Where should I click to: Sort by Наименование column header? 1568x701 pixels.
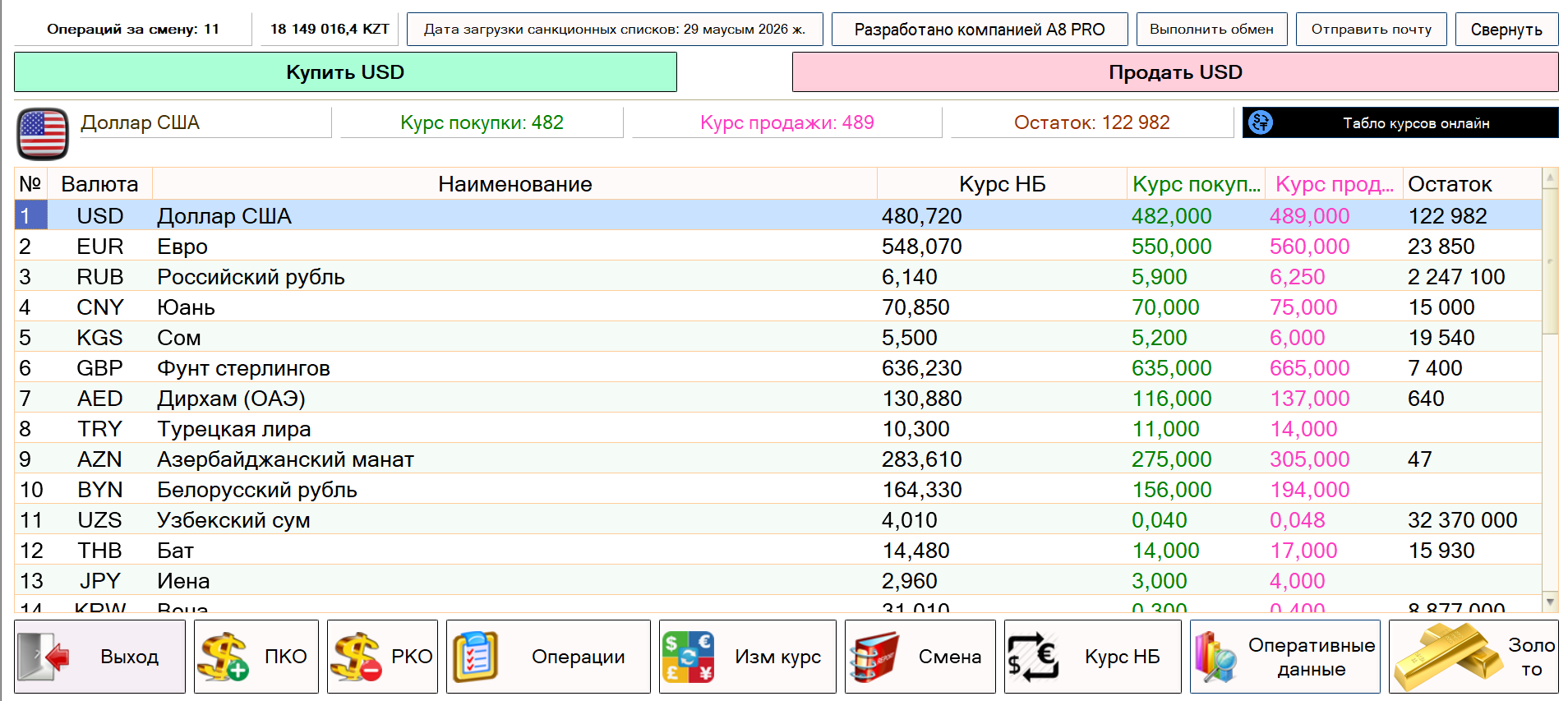tap(514, 184)
